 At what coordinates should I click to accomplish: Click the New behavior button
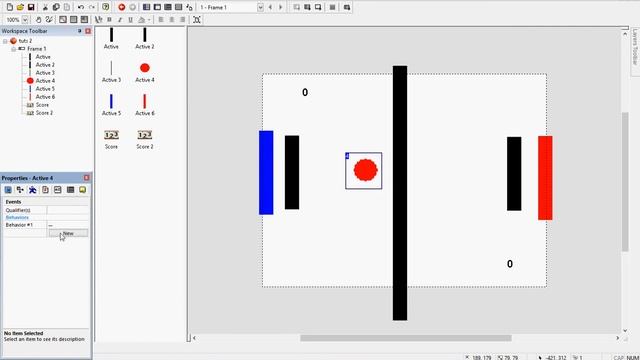tap(68, 233)
